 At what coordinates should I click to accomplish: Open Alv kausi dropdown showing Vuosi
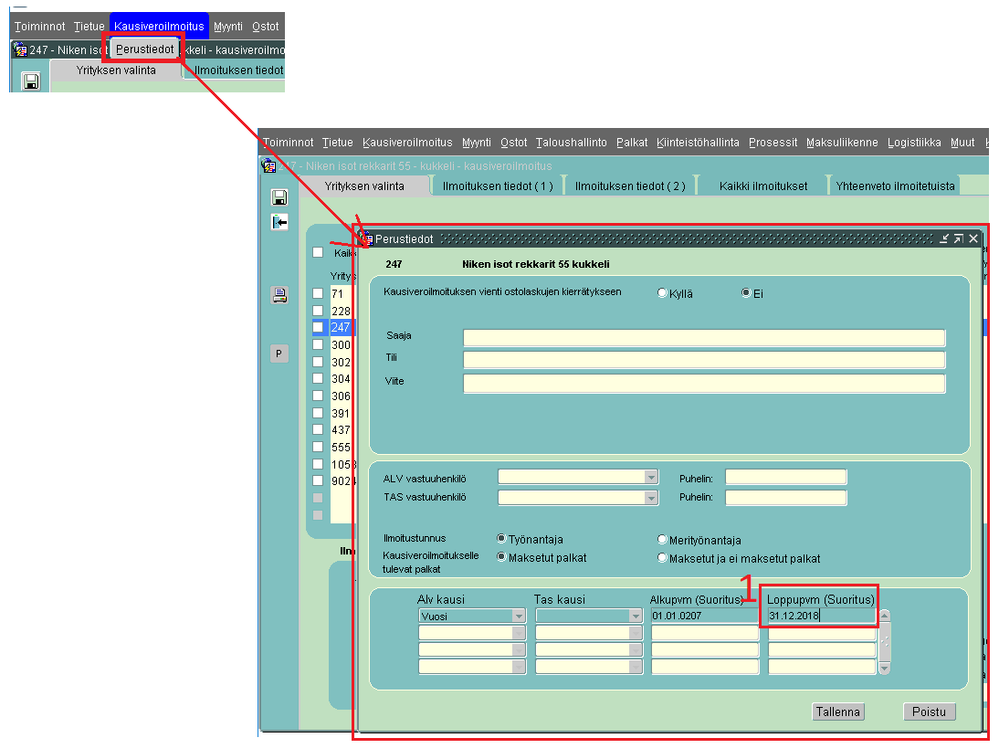pos(519,616)
